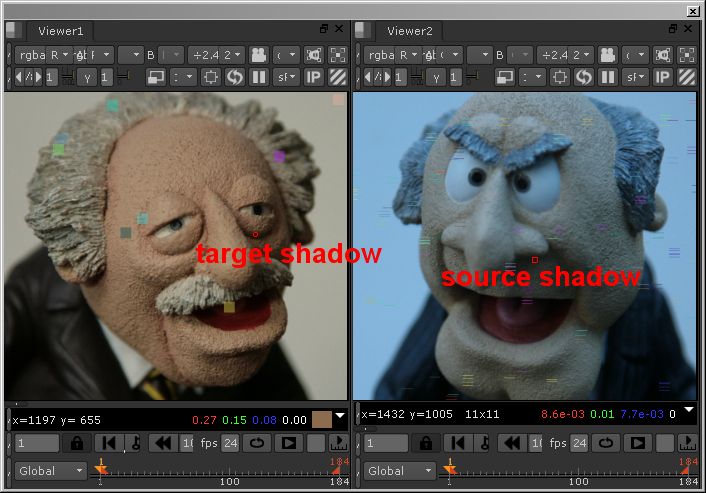Open Viewer1 viewer process sRGB dropdown
Image resolution: width=706 pixels, height=493 pixels.
pos(286,77)
